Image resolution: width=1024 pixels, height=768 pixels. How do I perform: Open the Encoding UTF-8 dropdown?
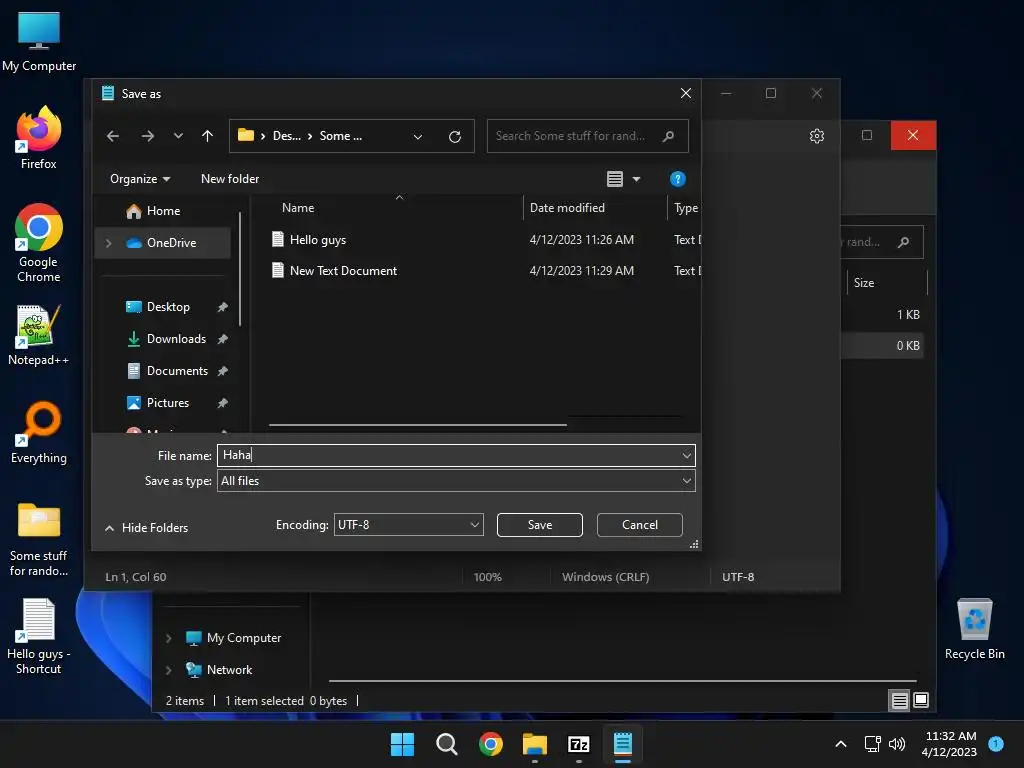point(408,524)
